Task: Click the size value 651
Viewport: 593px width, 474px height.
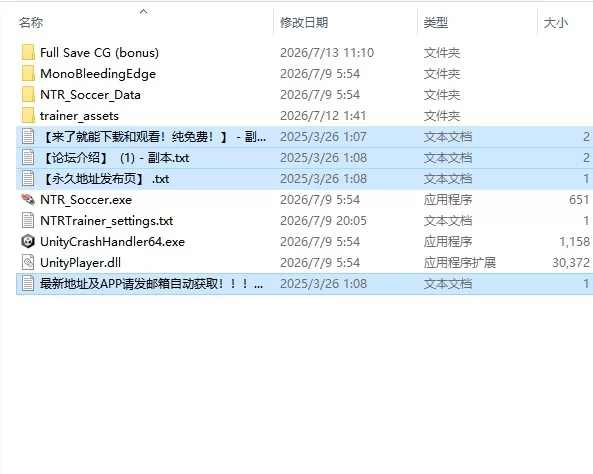Action: coord(579,200)
